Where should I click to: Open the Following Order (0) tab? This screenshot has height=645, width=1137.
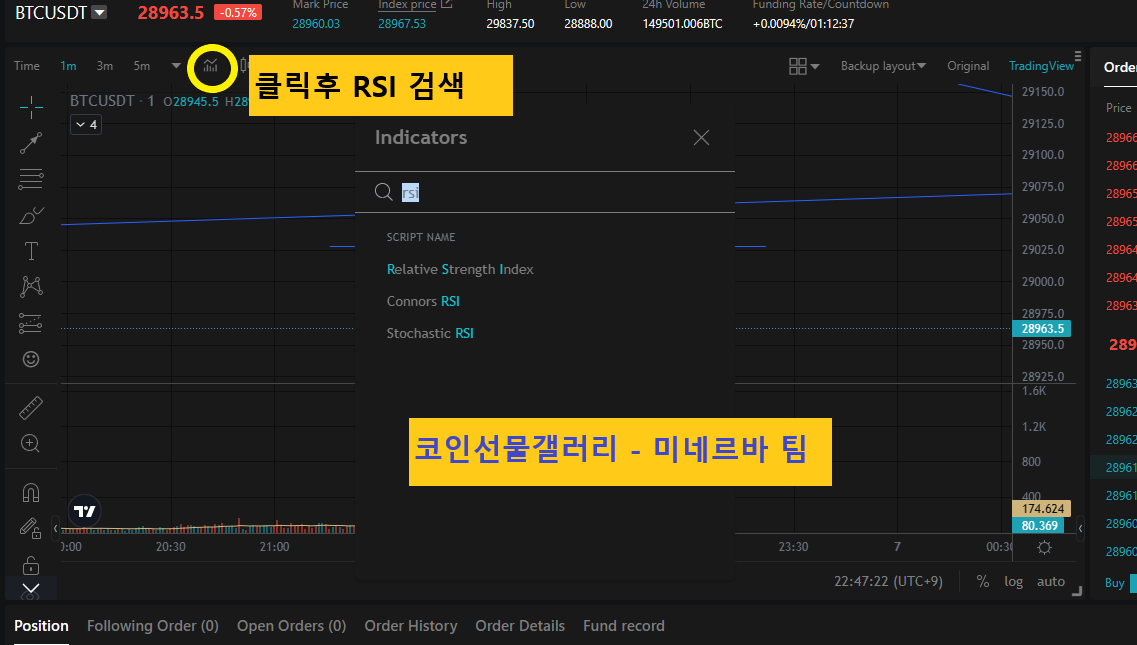point(153,625)
